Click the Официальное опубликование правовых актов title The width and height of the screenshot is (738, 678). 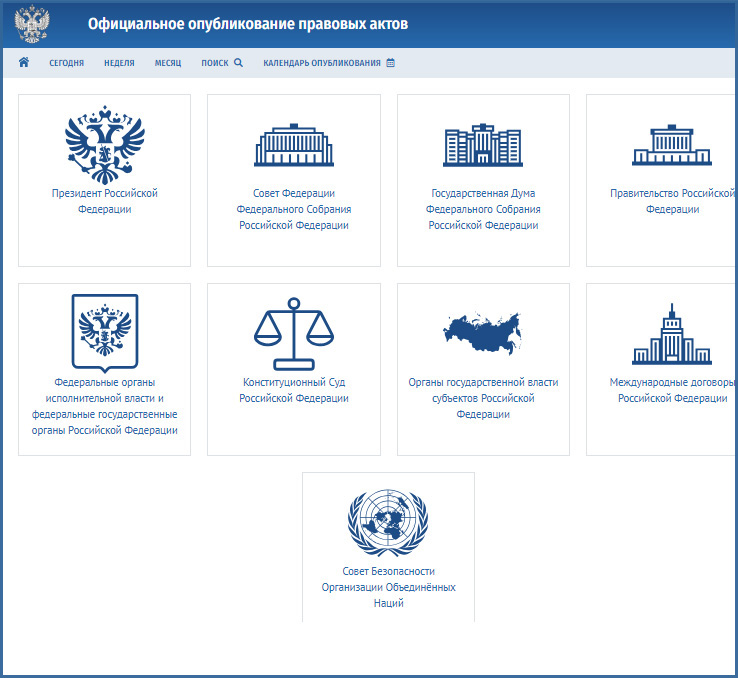(248, 24)
